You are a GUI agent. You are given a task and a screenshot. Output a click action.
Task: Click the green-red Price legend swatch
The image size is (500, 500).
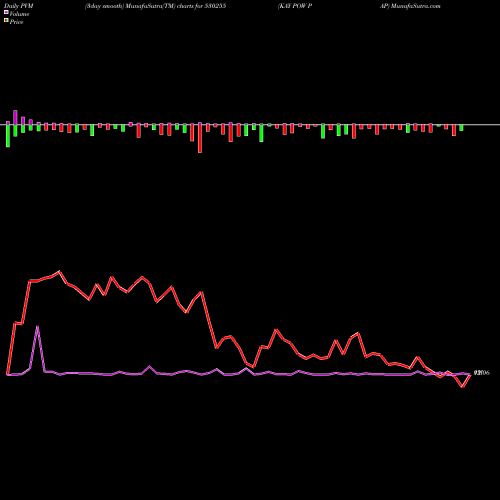[6, 21]
